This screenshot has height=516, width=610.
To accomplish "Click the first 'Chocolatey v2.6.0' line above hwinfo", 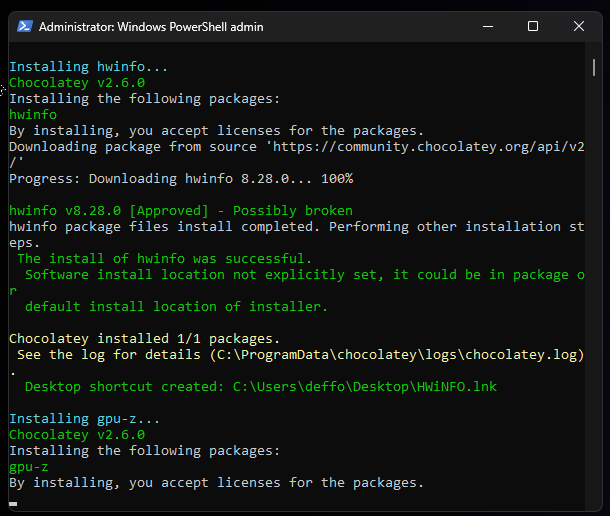I will 77,82.
